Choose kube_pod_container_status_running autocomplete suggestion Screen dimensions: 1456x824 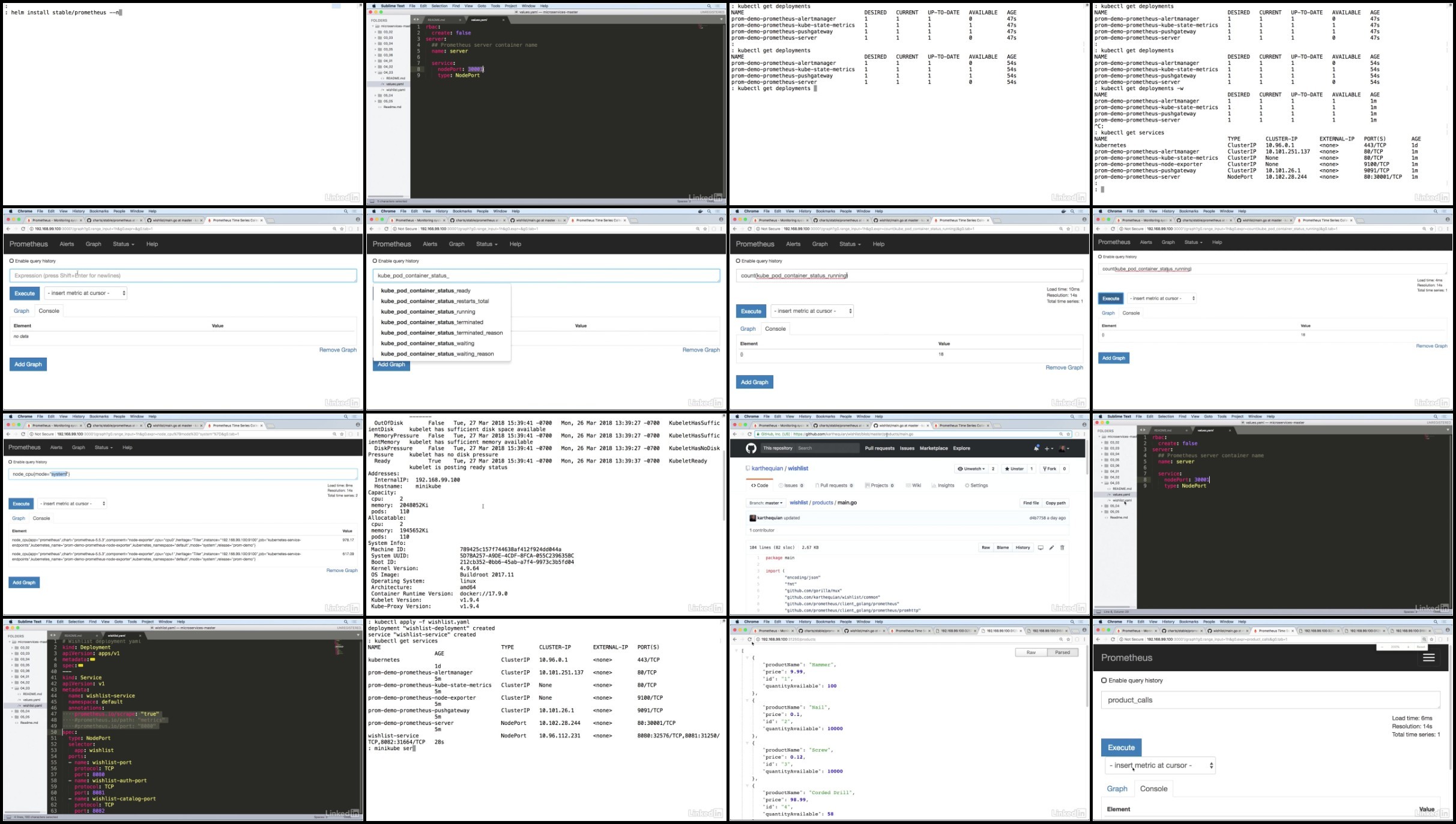tap(427, 311)
